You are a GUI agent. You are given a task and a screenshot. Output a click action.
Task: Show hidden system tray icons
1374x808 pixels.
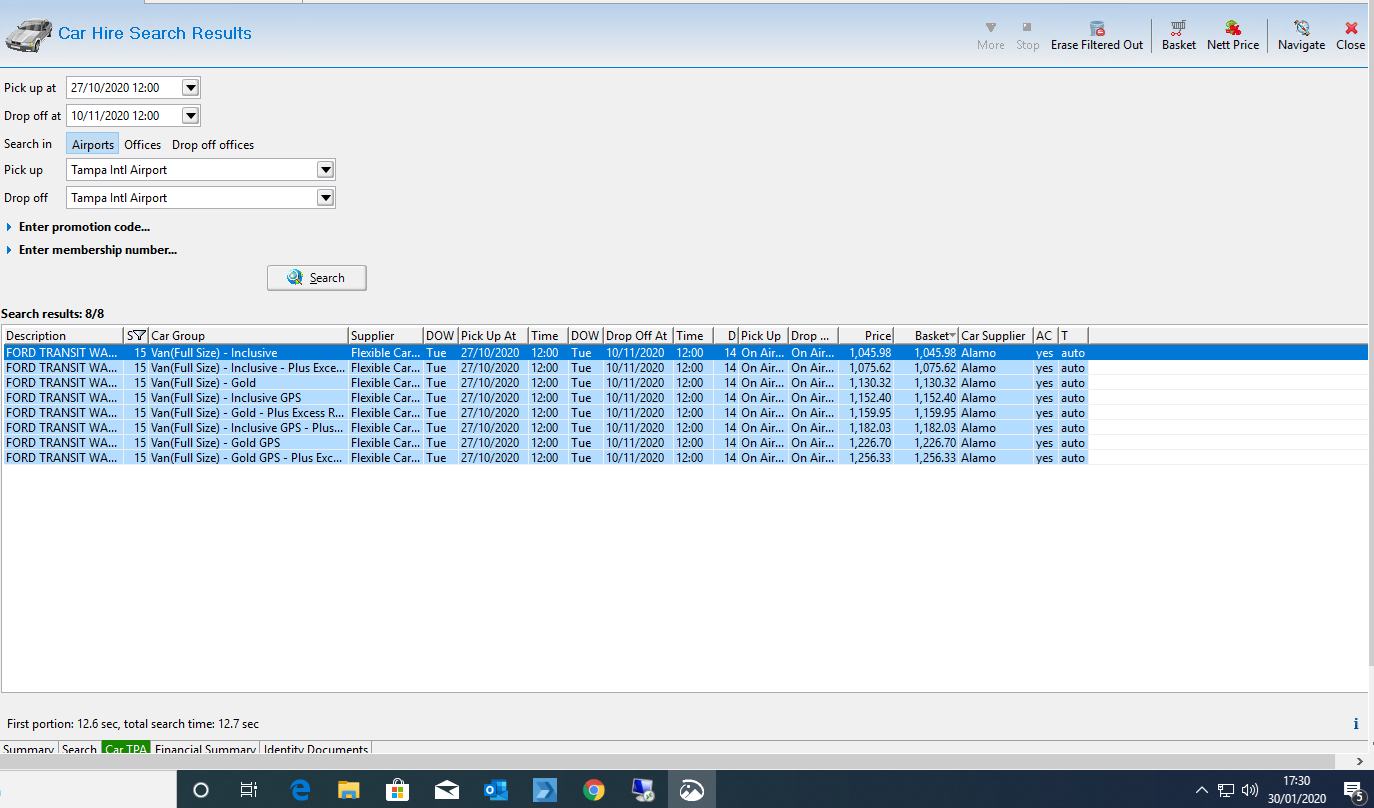1202,790
